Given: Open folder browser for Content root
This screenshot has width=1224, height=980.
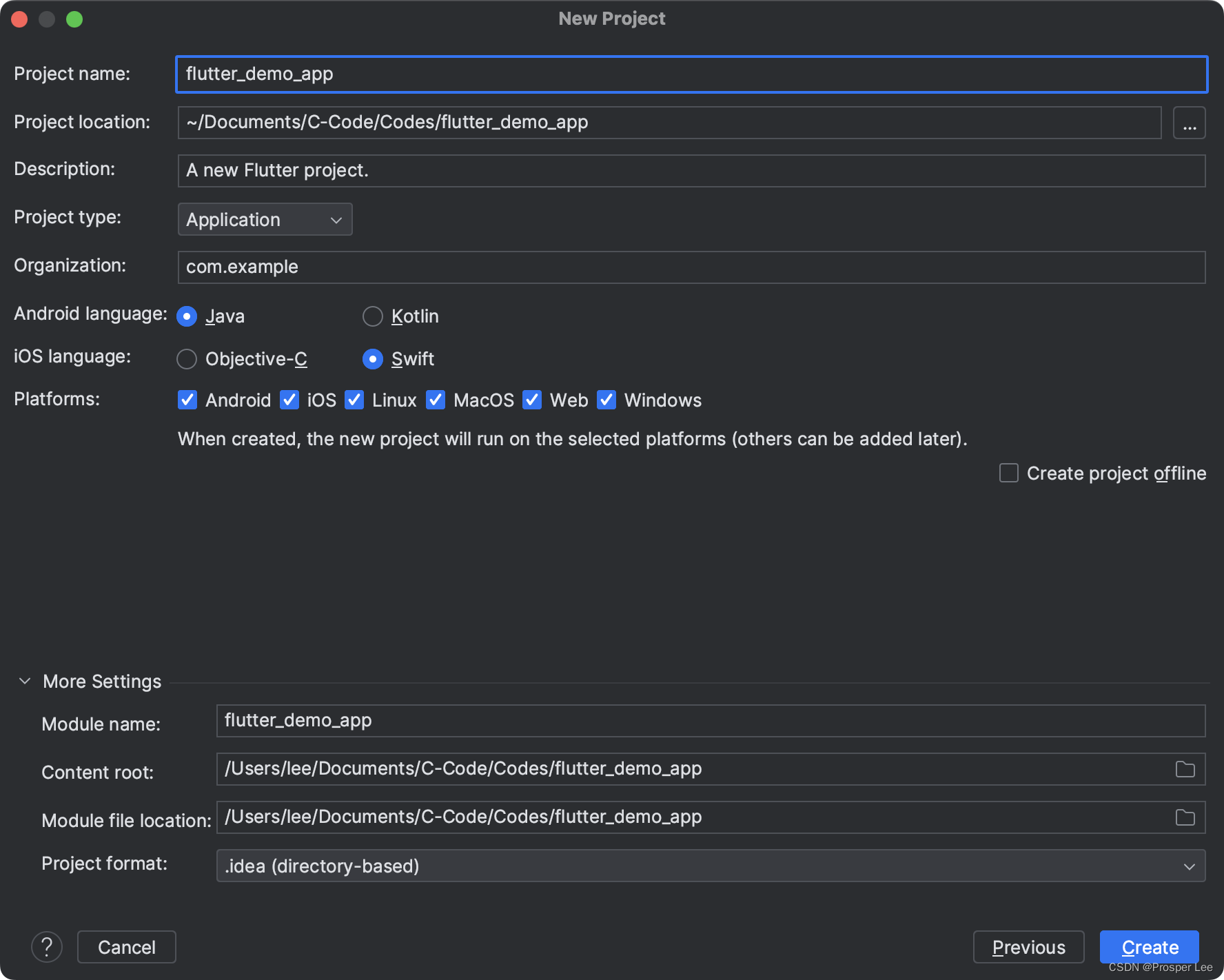Looking at the screenshot, I should (1185, 769).
